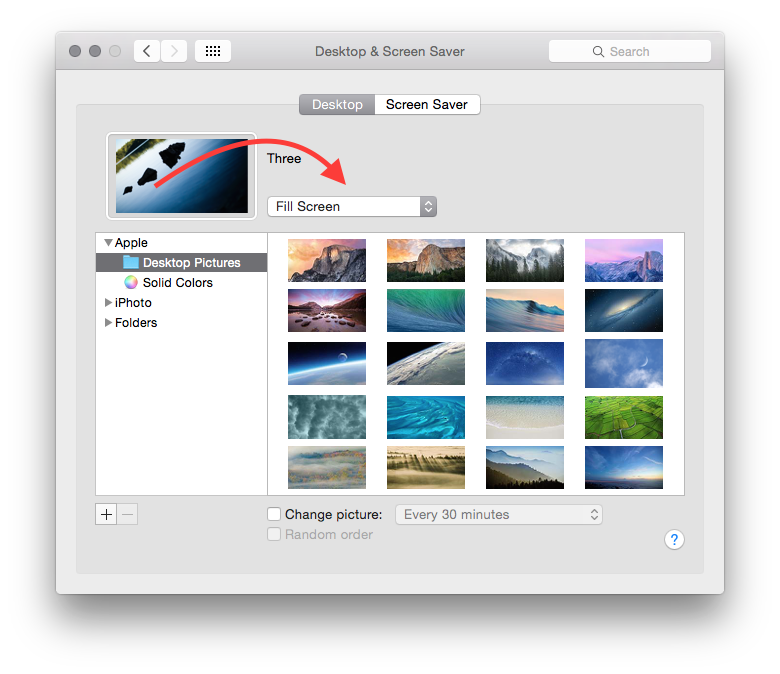Choose the crescent moon clouds wallpaper
The image size is (780, 674).
(624, 363)
